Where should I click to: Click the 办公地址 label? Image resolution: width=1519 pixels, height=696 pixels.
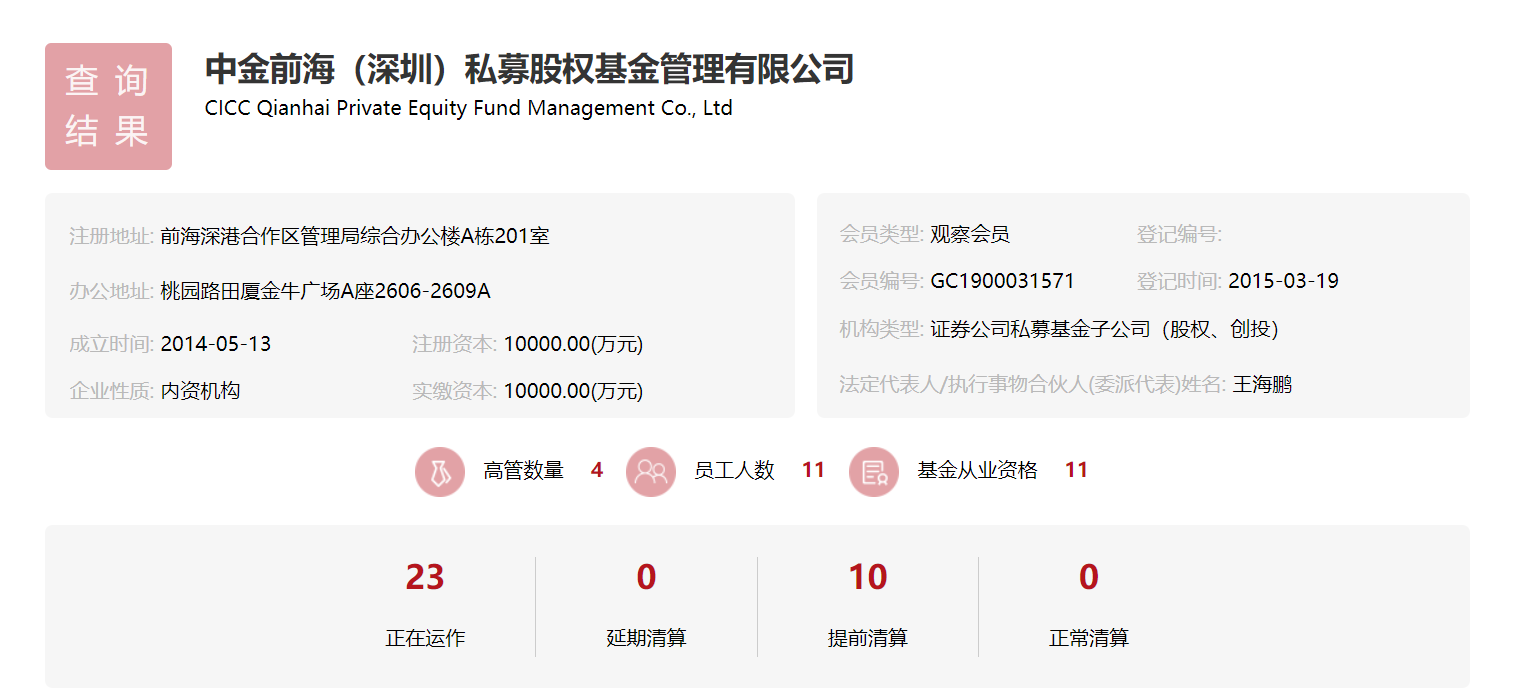112,291
